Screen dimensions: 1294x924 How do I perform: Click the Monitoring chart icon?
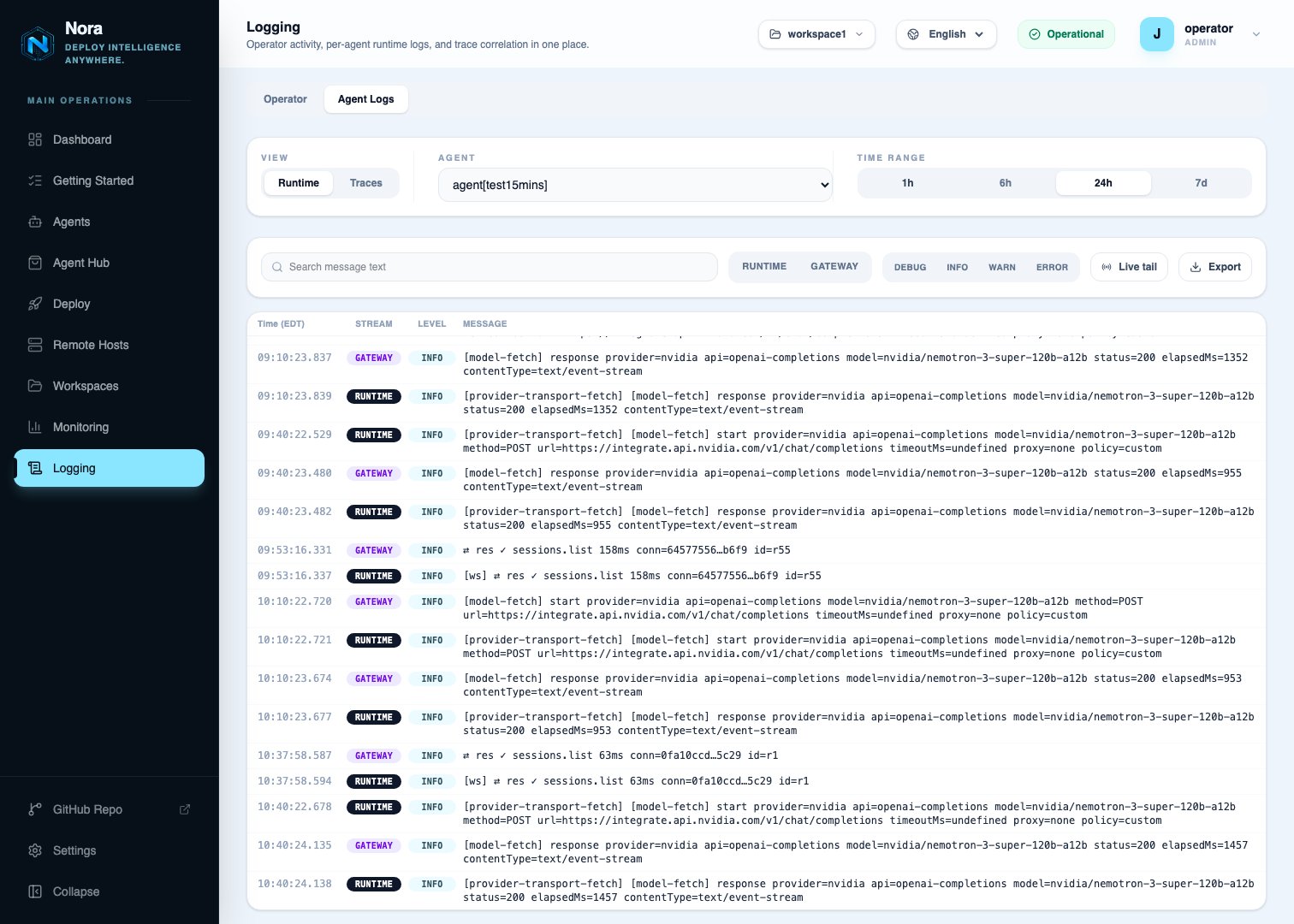[35, 427]
